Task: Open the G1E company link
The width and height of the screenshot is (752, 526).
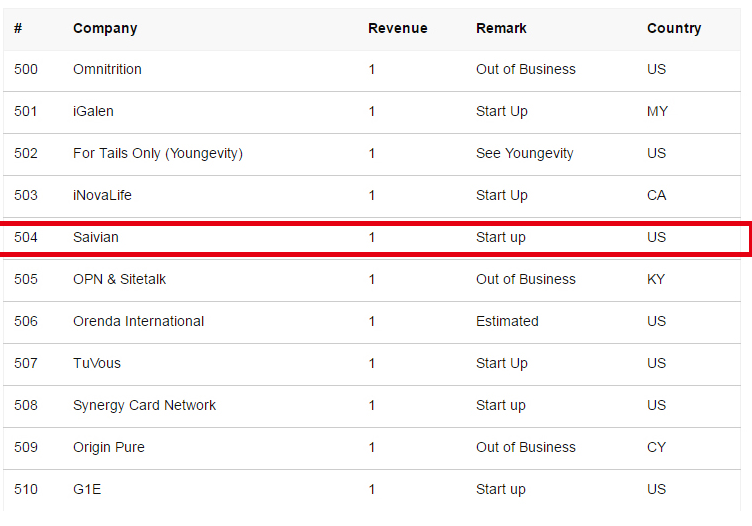Action: pos(87,489)
